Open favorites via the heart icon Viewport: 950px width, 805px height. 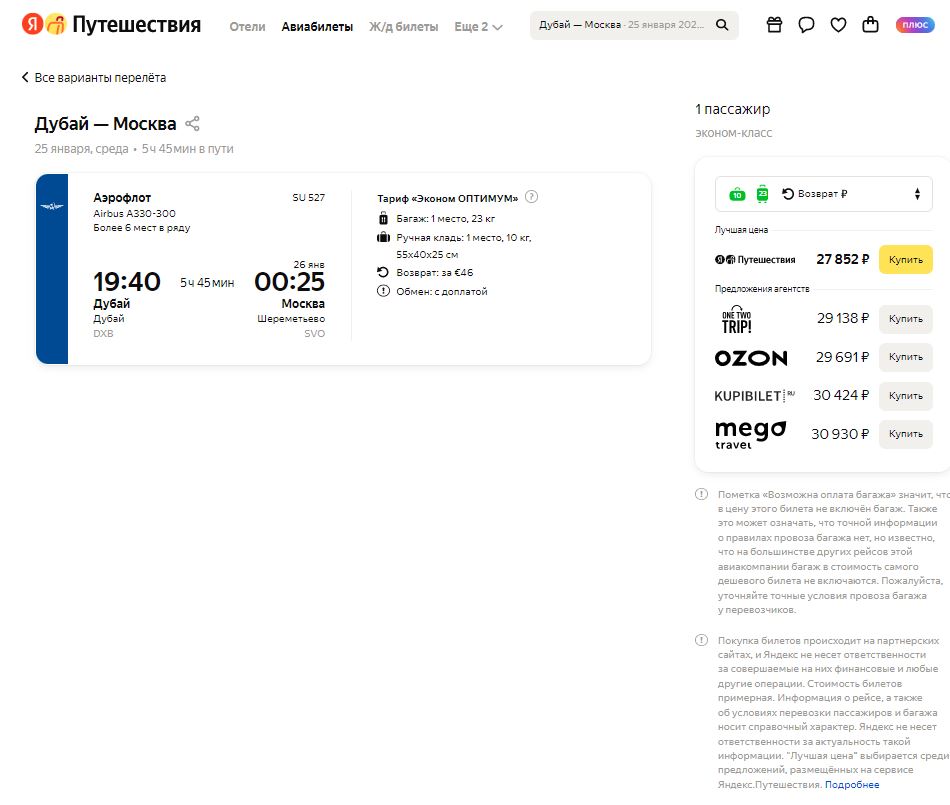[x=839, y=25]
